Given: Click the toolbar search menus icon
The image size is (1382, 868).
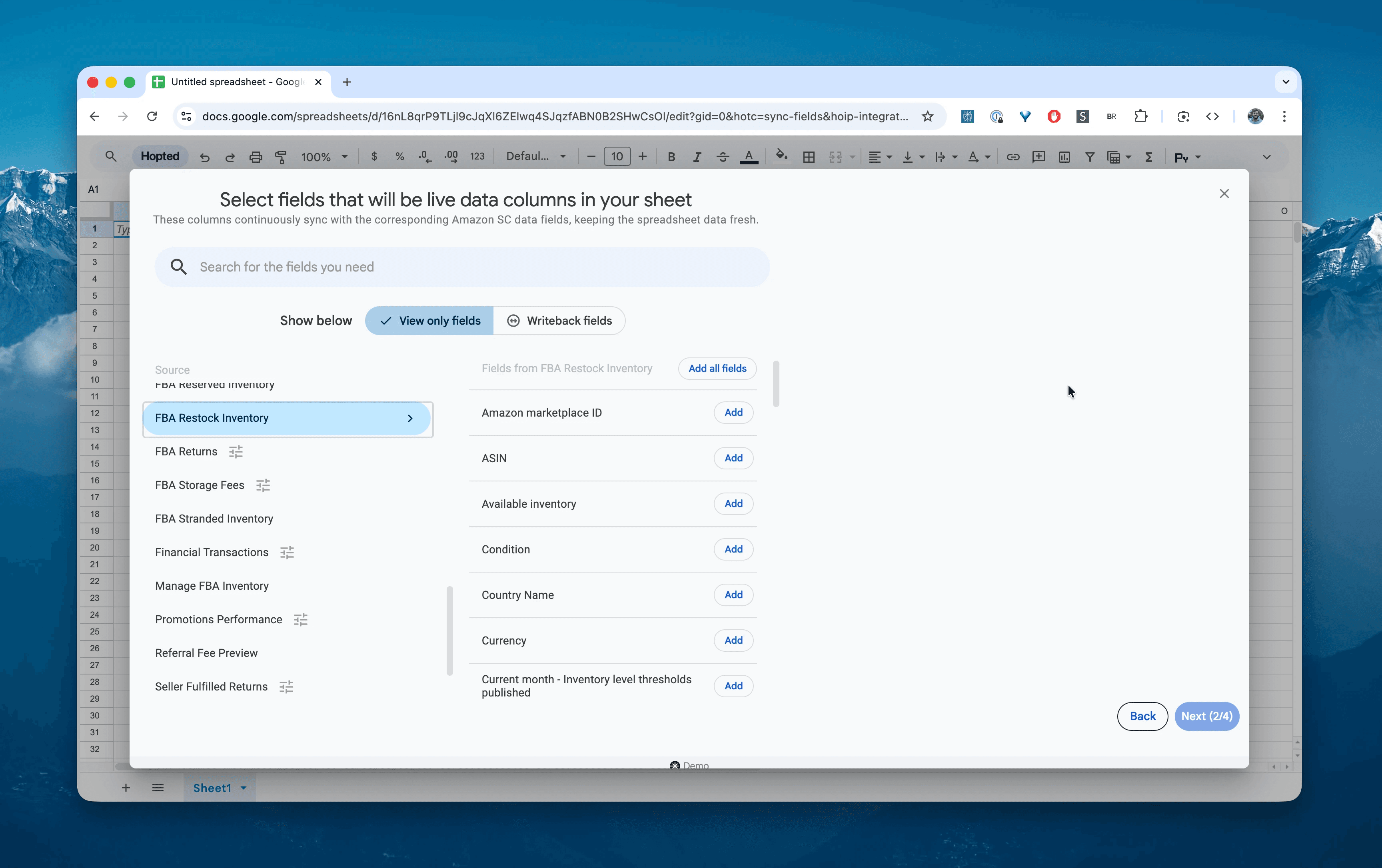Looking at the screenshot, I should tap(111, 157).
